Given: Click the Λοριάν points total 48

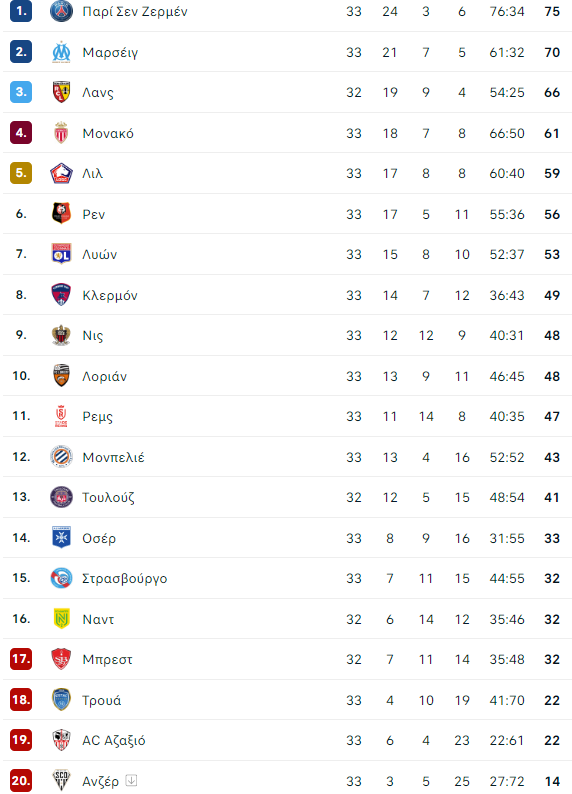Looking at the screenshot, I should click(552, 376).
